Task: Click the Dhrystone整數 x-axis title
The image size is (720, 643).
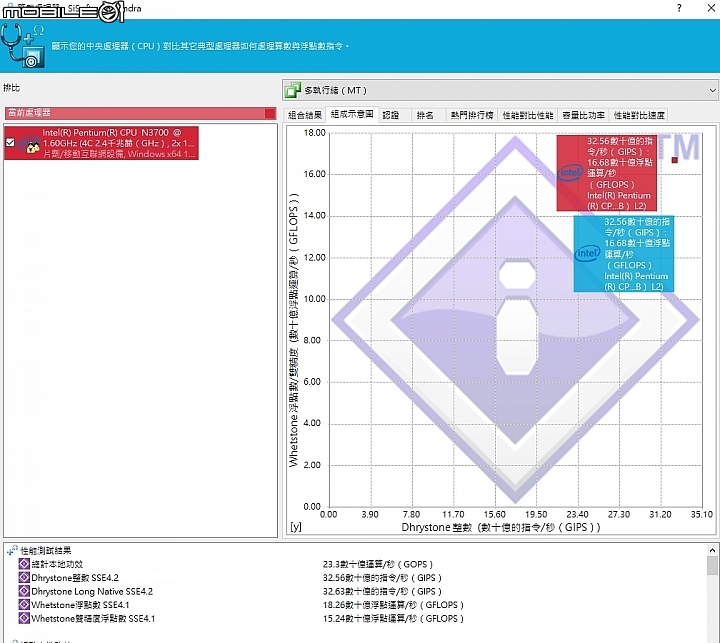Action: pyautogui.click(x=501, y=527)
